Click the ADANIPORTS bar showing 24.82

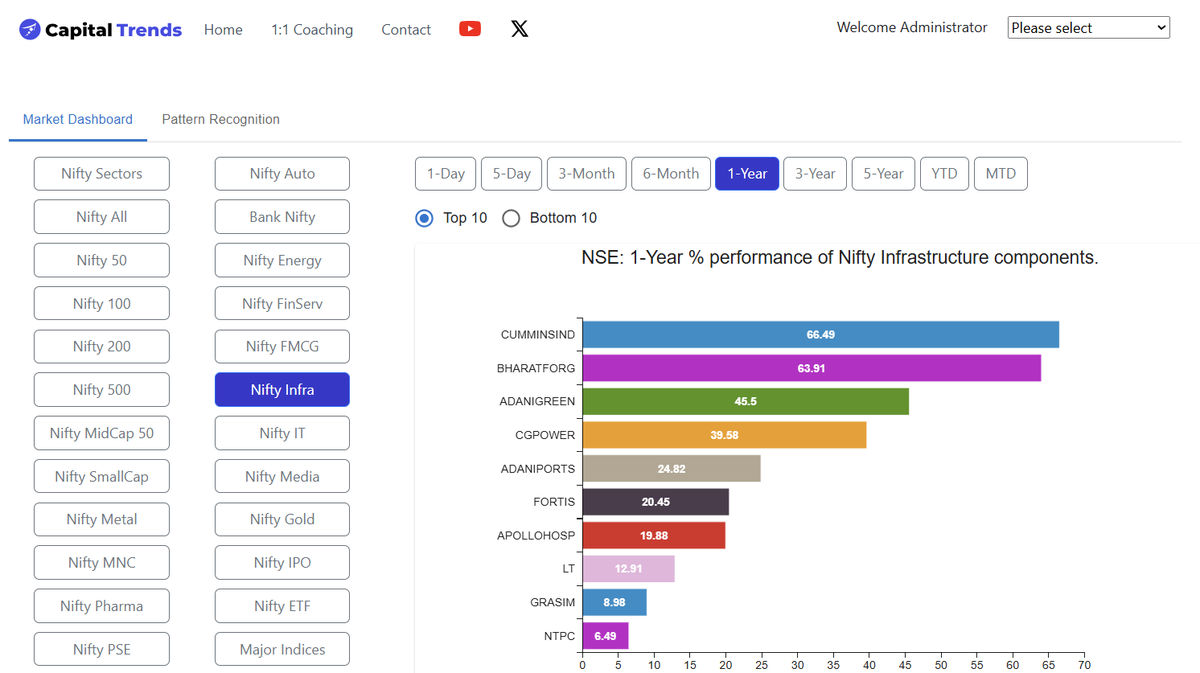[672, 469]
